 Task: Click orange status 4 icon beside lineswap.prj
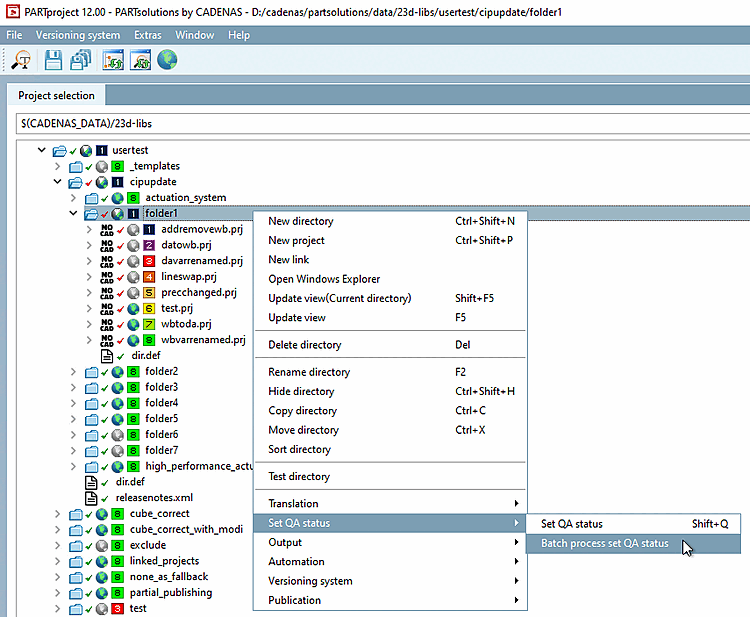pos(149,277)
